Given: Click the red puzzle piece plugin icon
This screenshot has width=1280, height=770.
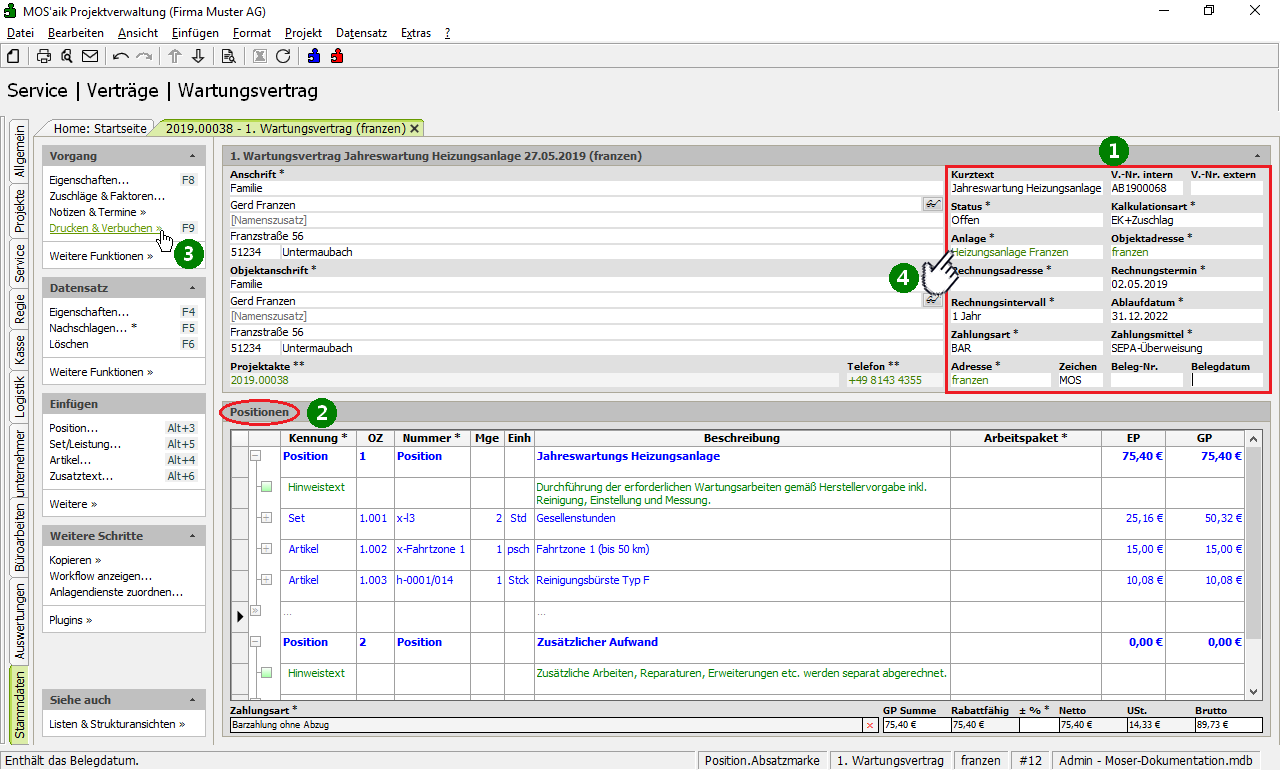Looking at the screenshot, I should [x=337, y=56].
